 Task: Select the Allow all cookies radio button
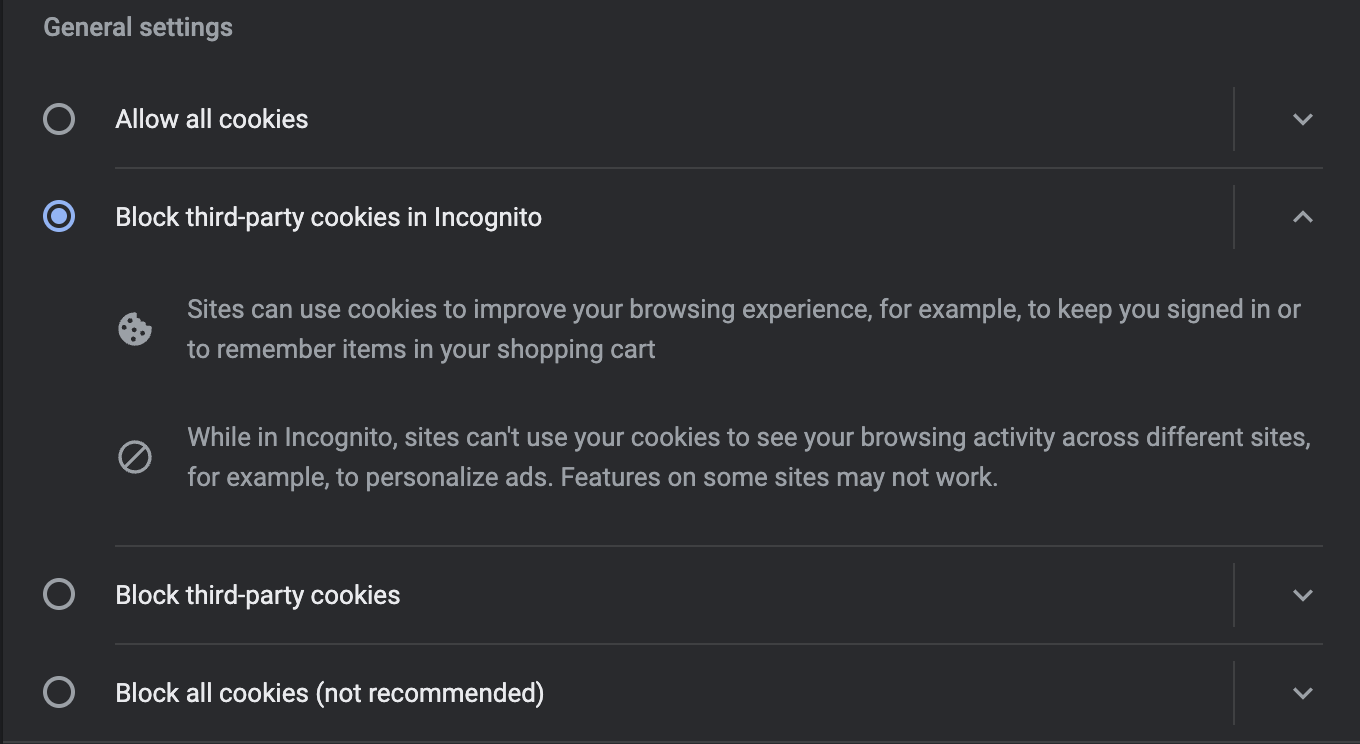[x=59, y=119]
